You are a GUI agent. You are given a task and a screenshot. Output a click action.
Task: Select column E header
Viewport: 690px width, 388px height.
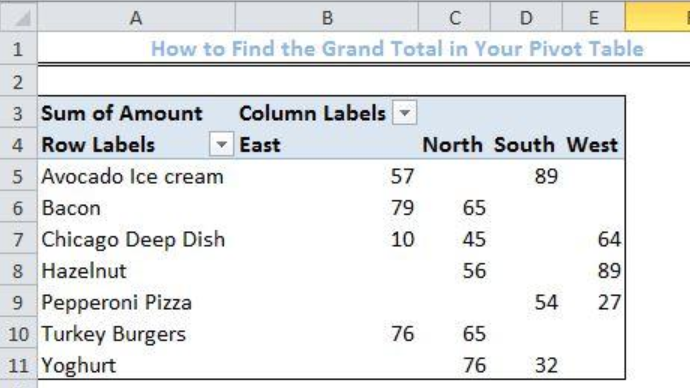[593, 17]
